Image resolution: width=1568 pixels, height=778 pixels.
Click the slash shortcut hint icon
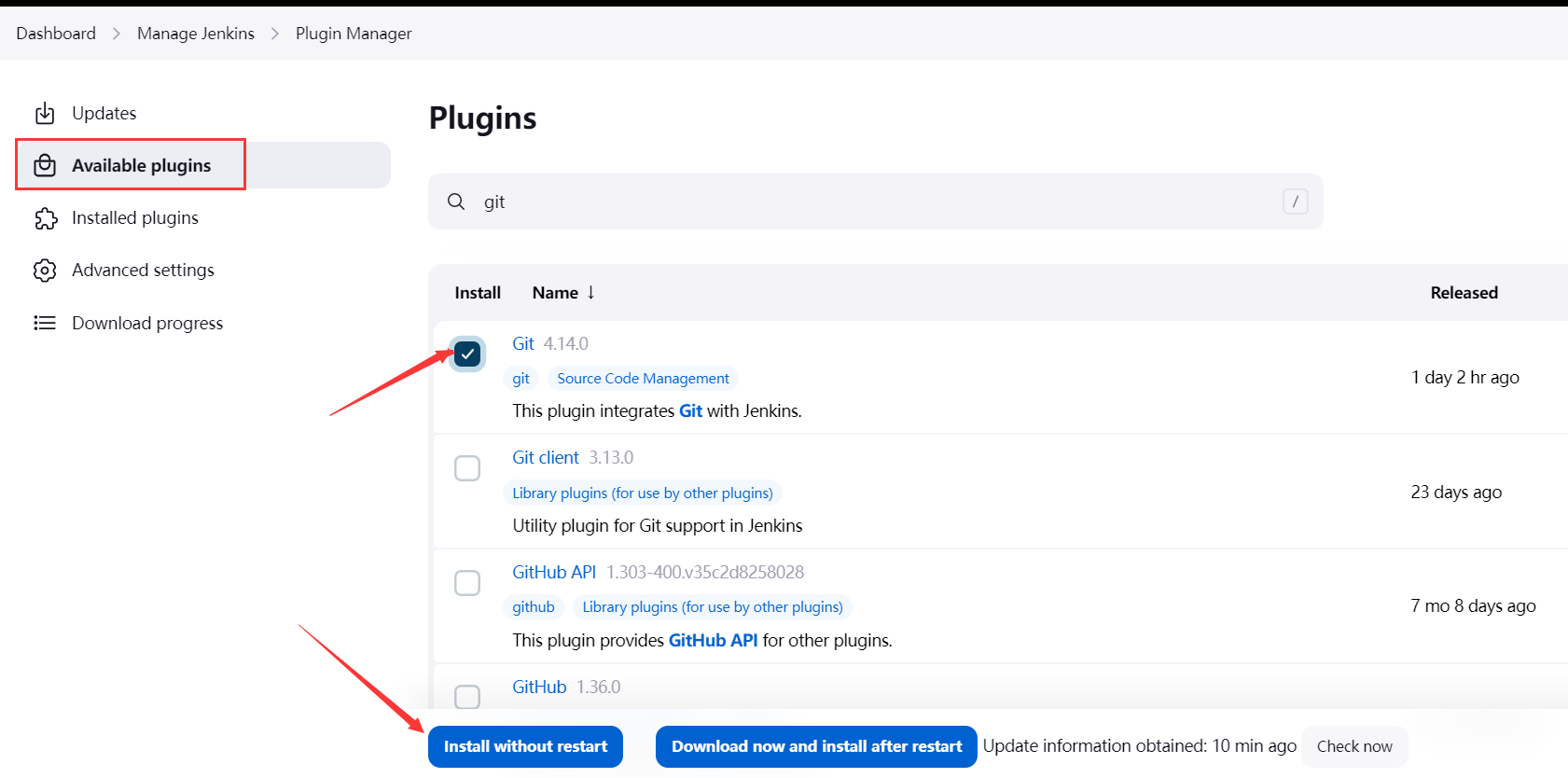pos(1295,201)
